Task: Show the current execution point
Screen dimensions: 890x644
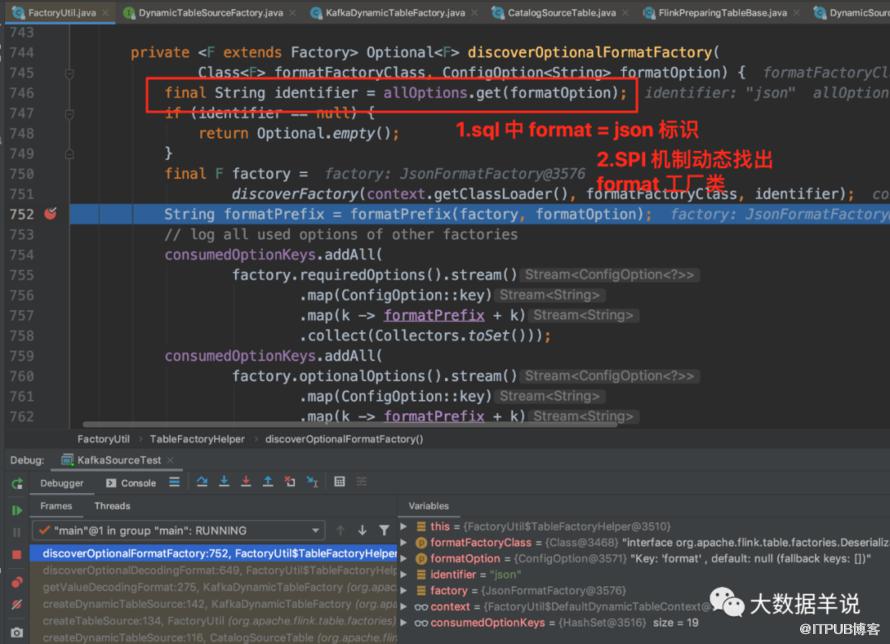Action: (174, 482)
